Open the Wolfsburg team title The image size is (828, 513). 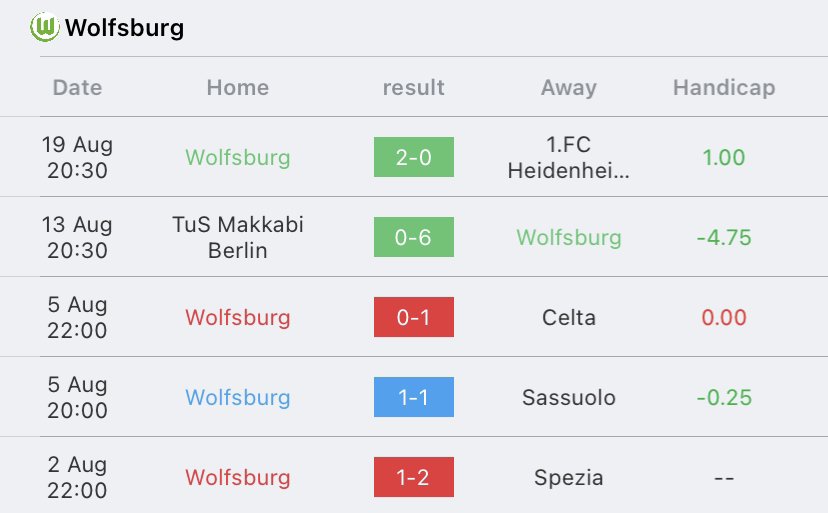coord(125,27)
